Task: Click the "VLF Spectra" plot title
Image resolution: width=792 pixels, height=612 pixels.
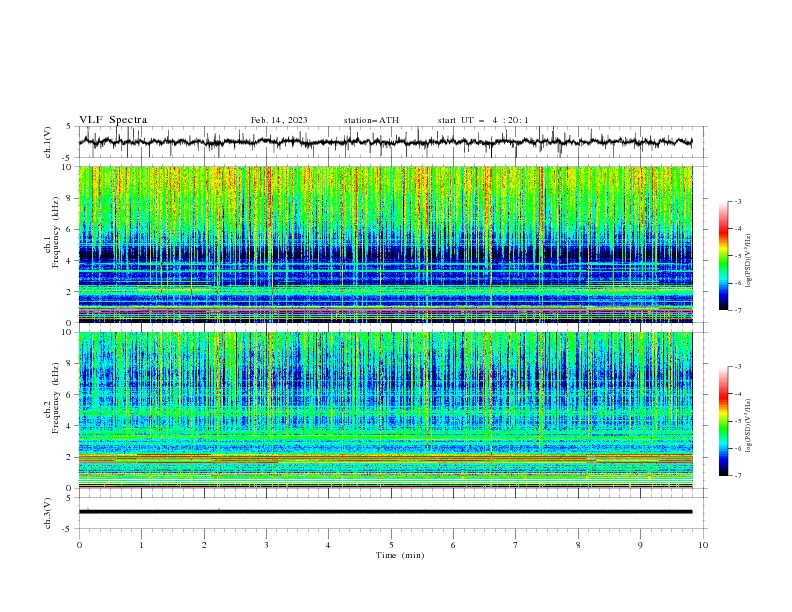Action: click(113, 120)
